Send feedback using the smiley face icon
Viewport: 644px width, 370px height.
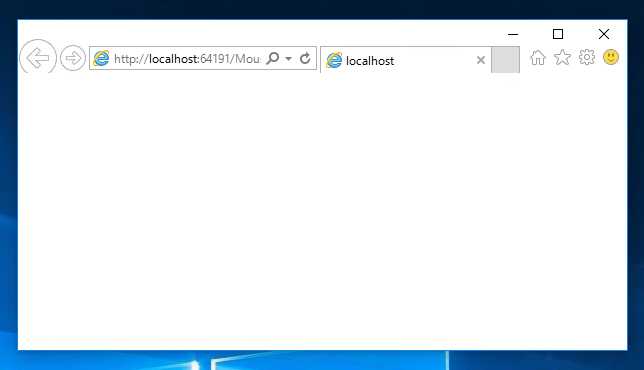click(x=611, y=57)
